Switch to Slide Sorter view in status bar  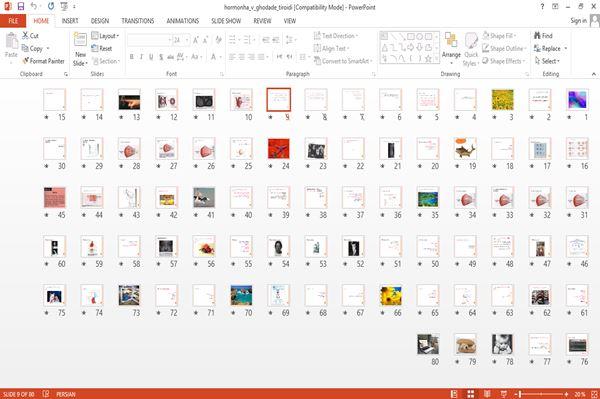(x=471, y=394)
